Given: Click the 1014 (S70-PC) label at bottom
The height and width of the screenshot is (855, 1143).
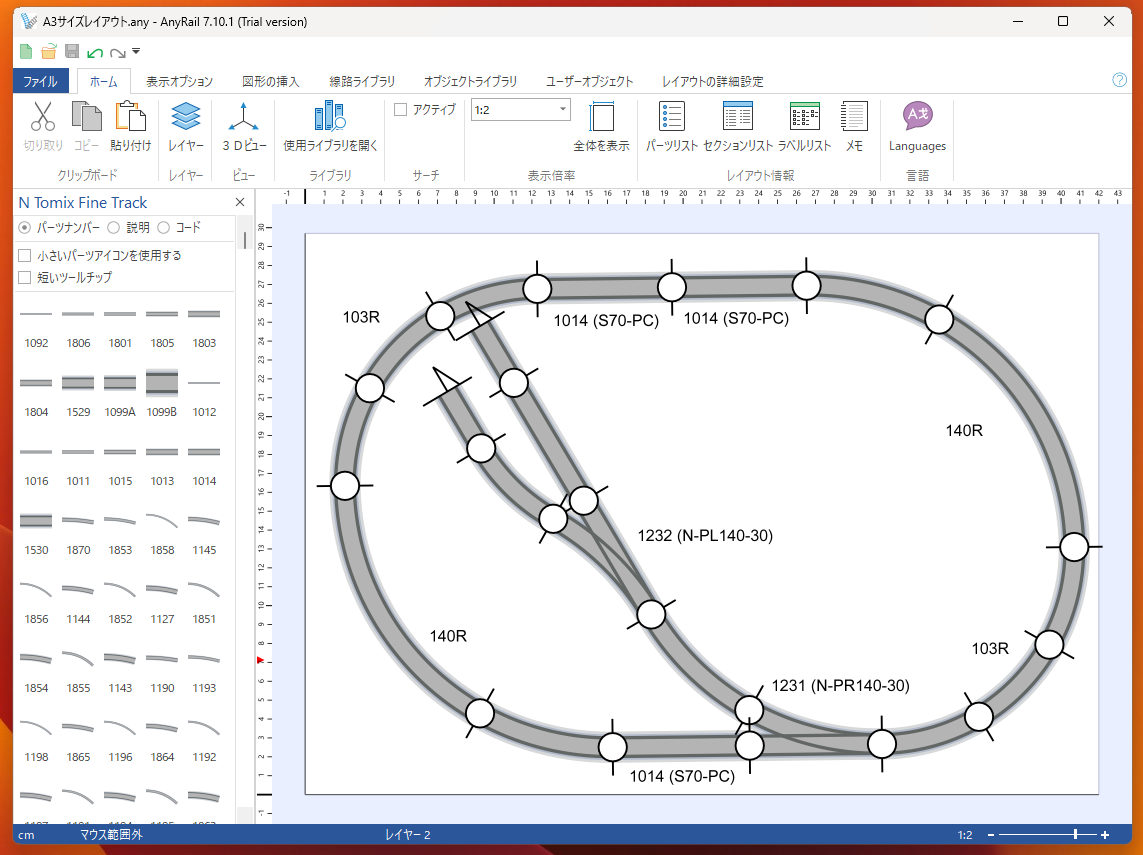Looking at the screenshot, I should pos(682,776).
